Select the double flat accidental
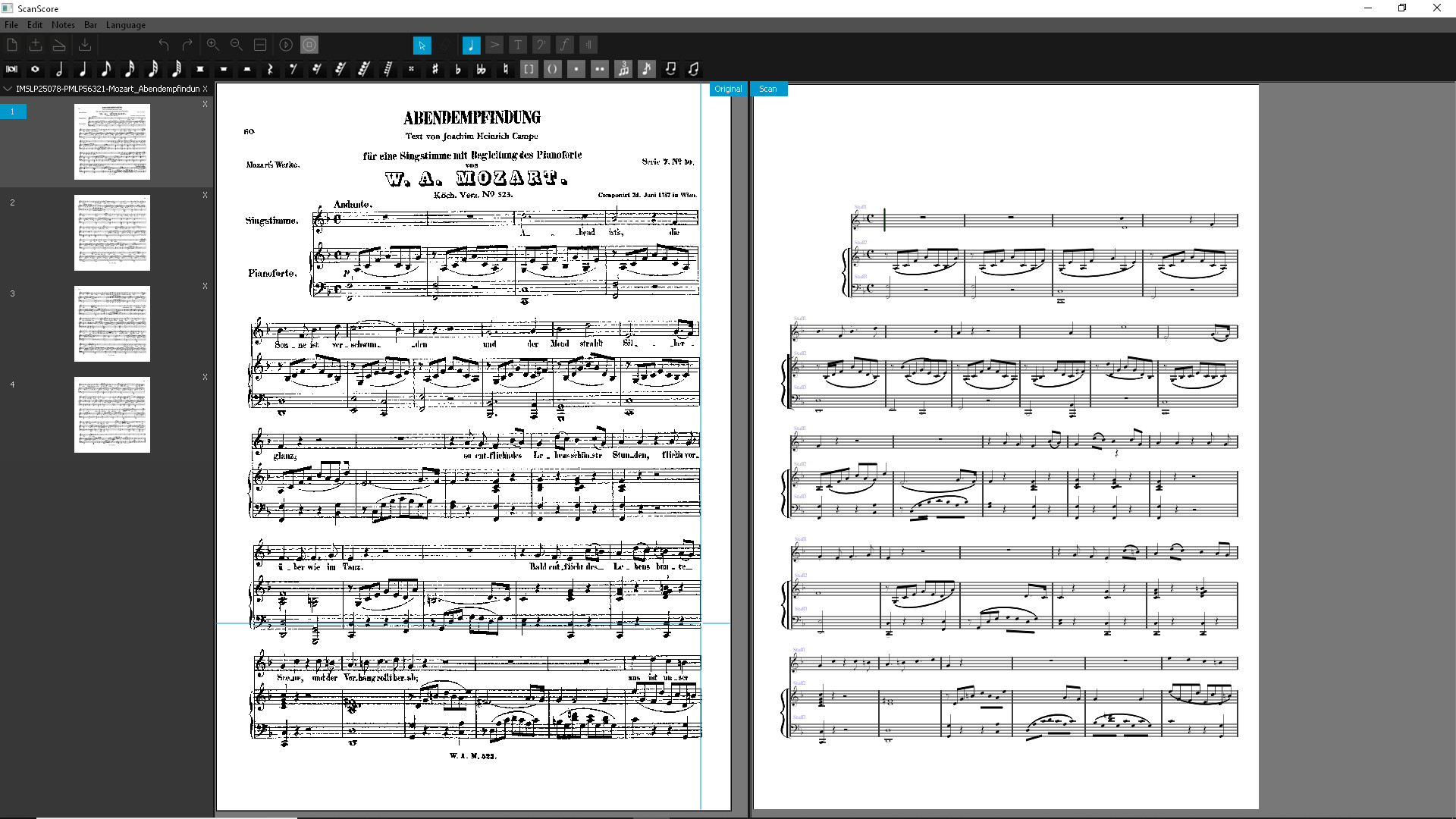Viewport: 1456px width, 819px height. pos(482,69)
